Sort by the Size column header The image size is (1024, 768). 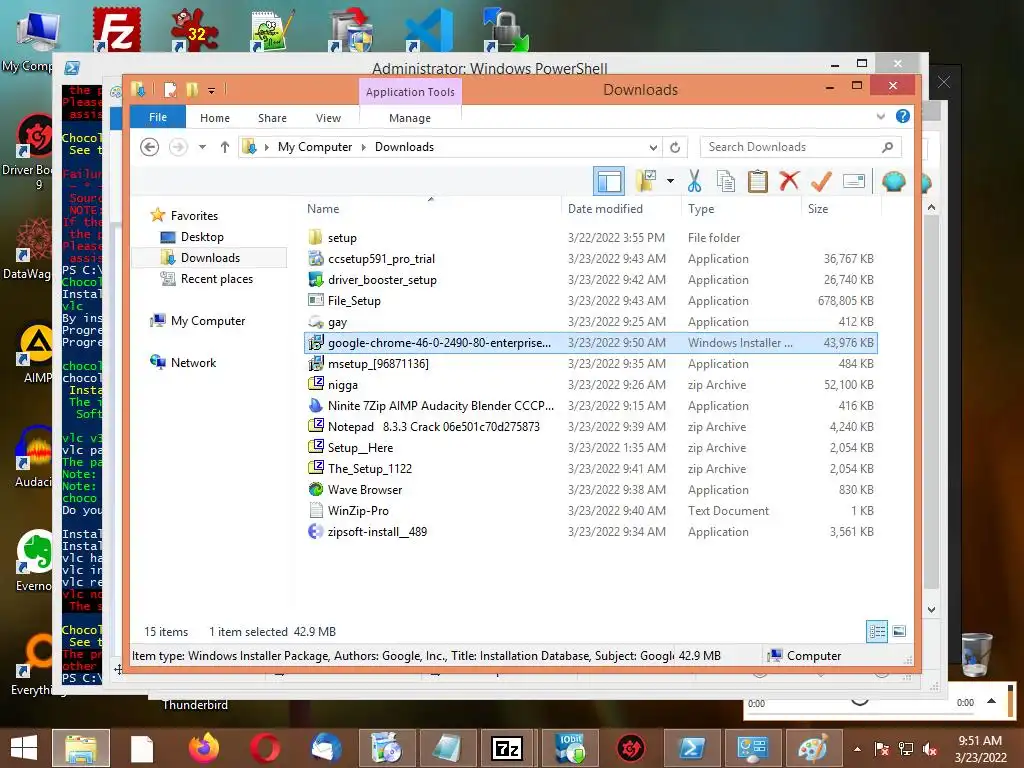[x=818, y=209]
